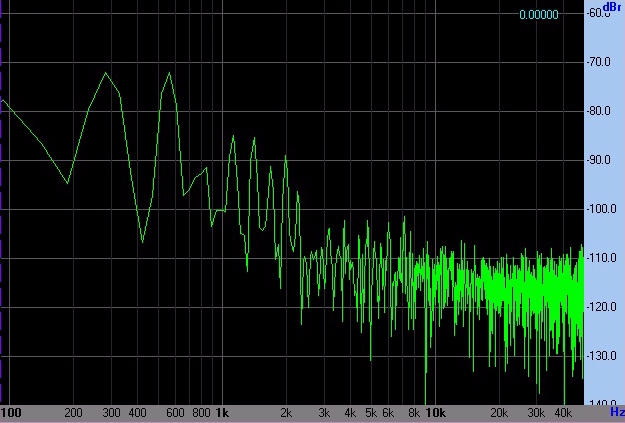Screen dimensions: 625x423
Task: Click the 800 frequency axis label
Action: point(201,413)
